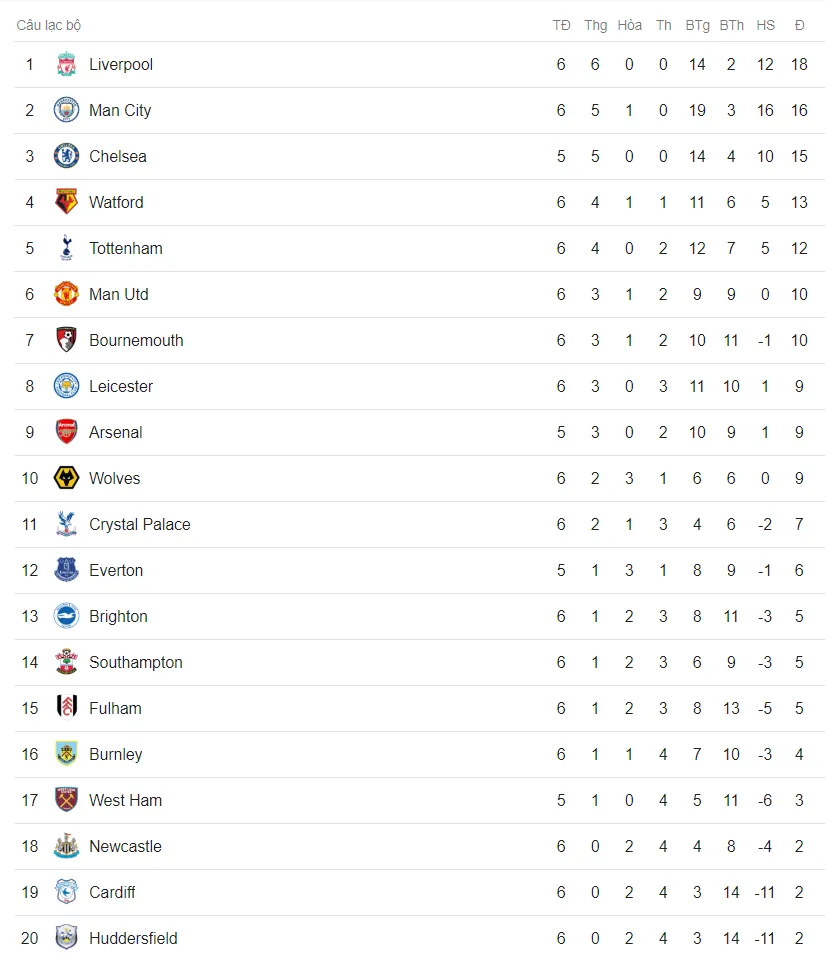Open the Leicester team name link
This screenshot has width=825, height=958.
pyautogui.click(x=121, y=386)
